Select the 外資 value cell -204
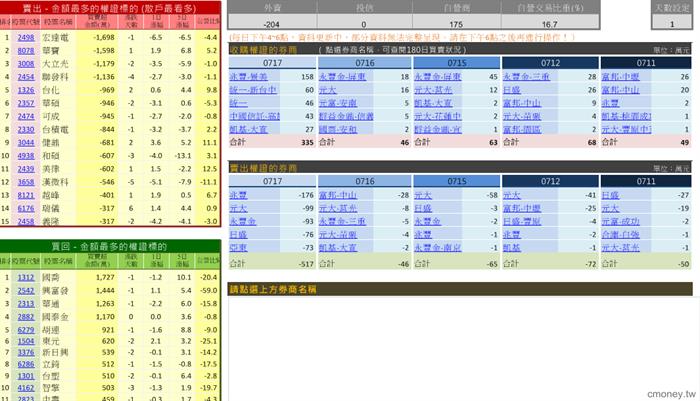 click(x=272, y=23)
